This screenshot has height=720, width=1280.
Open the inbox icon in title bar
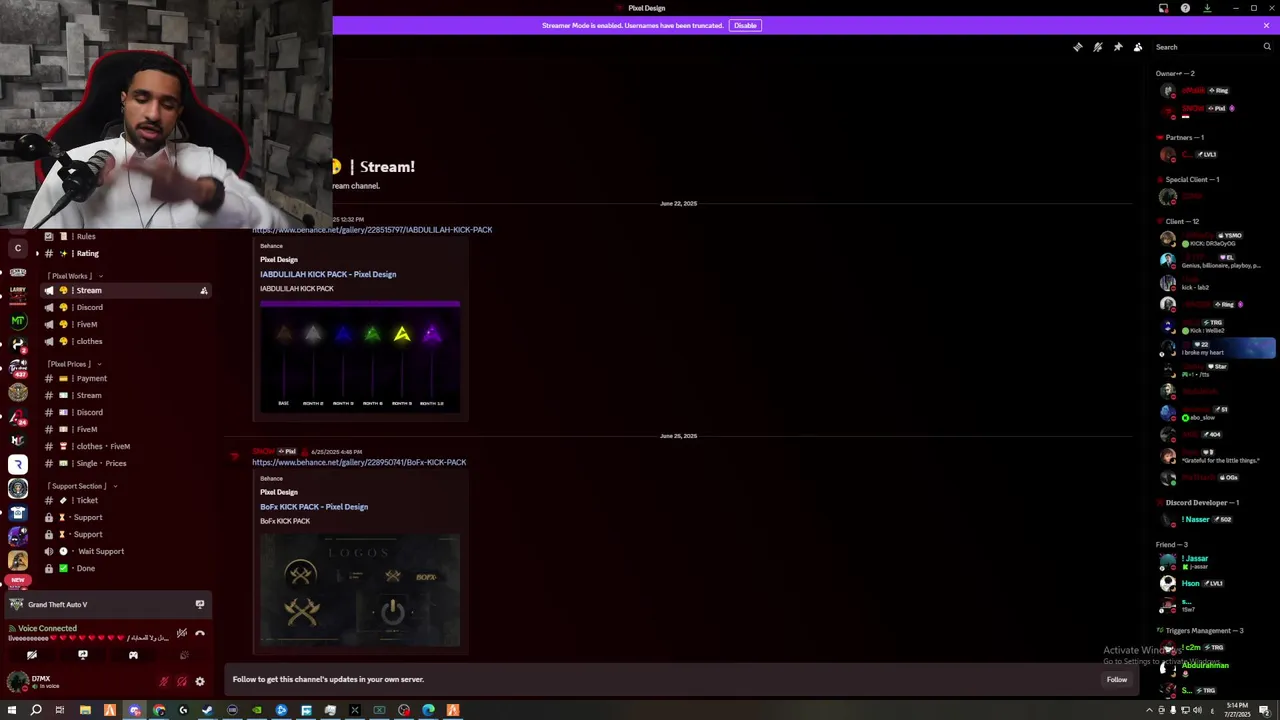coord(1163,8)
